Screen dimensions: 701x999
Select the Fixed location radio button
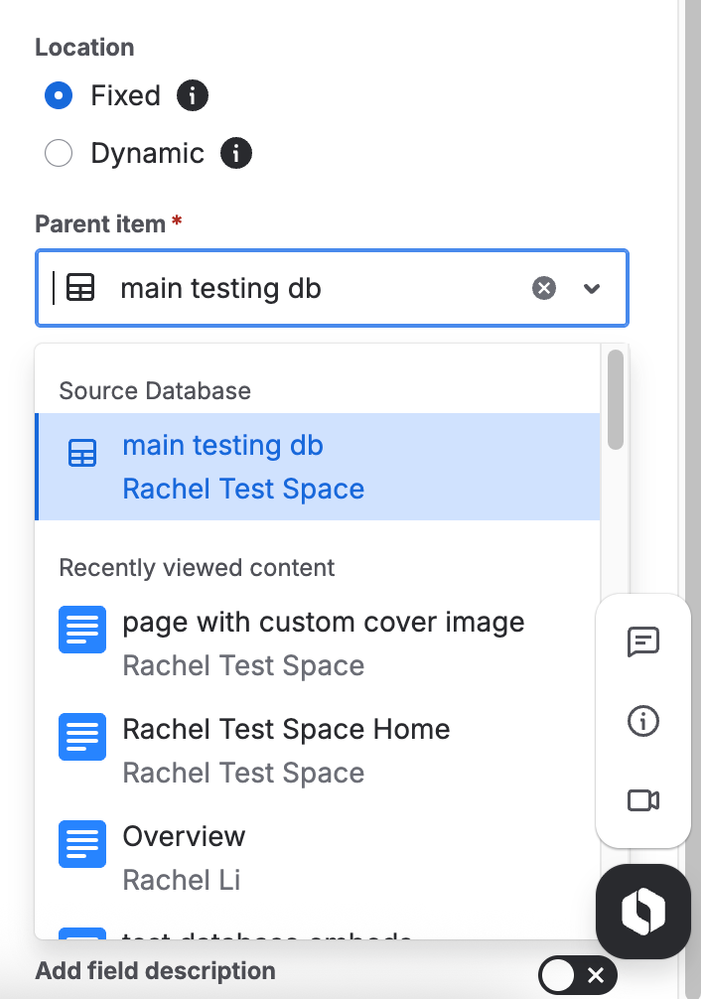point(59,96)
